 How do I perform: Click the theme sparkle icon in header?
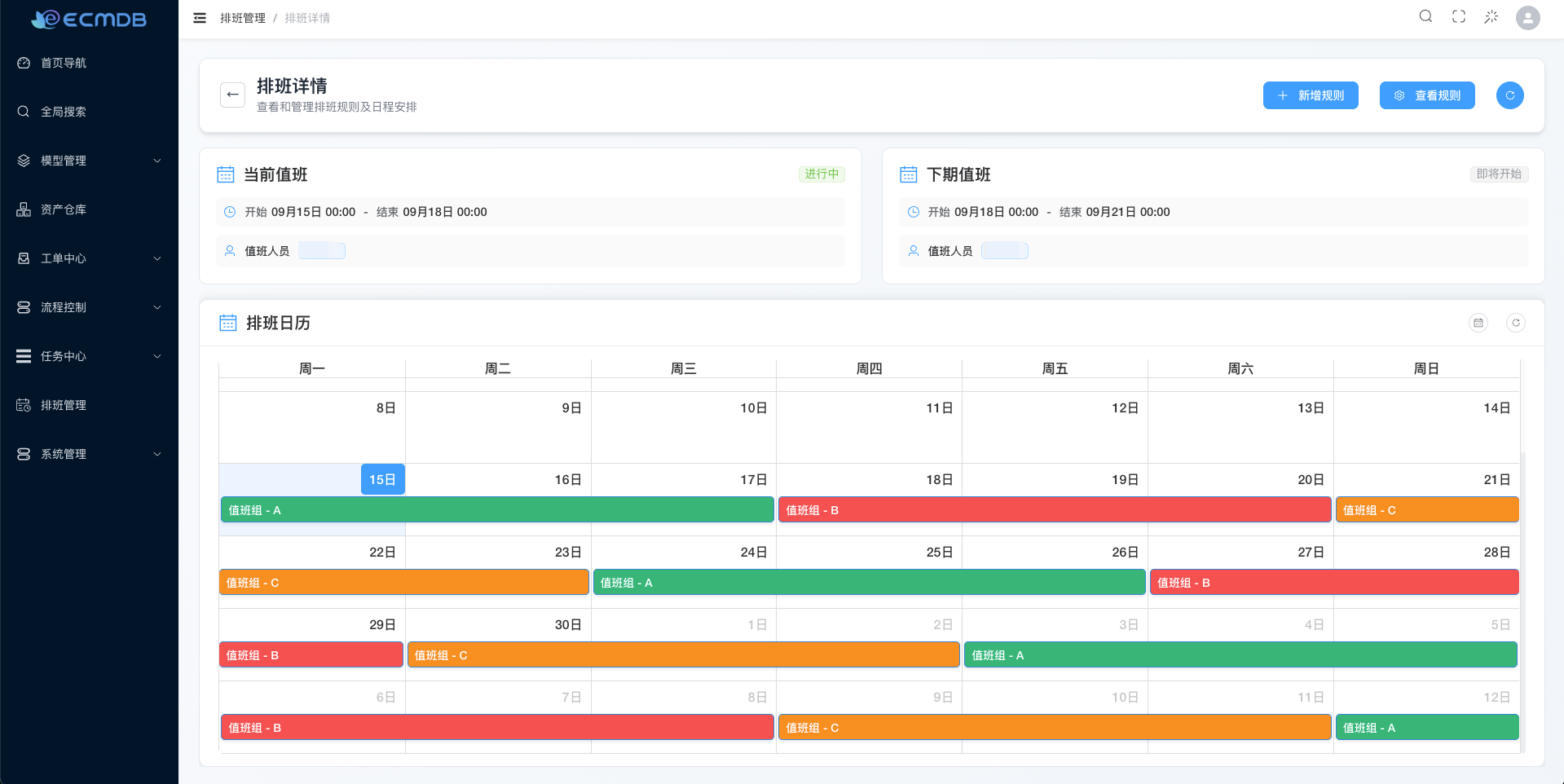1491,16
